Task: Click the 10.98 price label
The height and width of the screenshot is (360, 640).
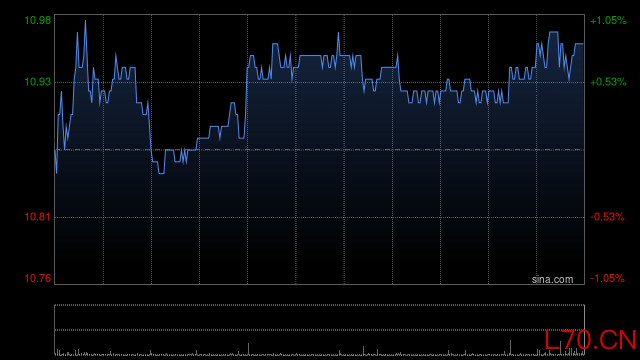Action: 38,20
